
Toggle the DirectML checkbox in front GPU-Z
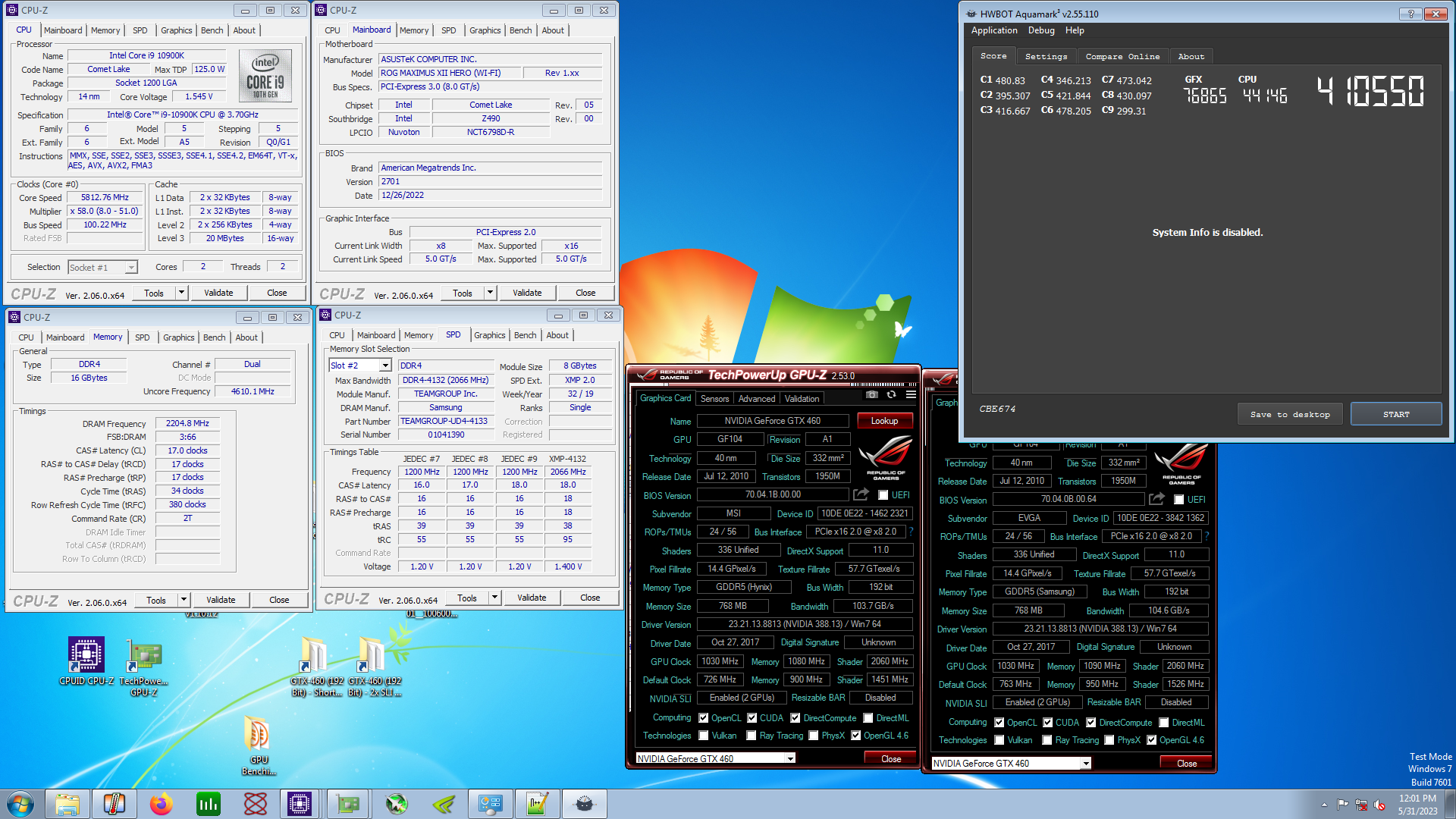click(868, 718)
